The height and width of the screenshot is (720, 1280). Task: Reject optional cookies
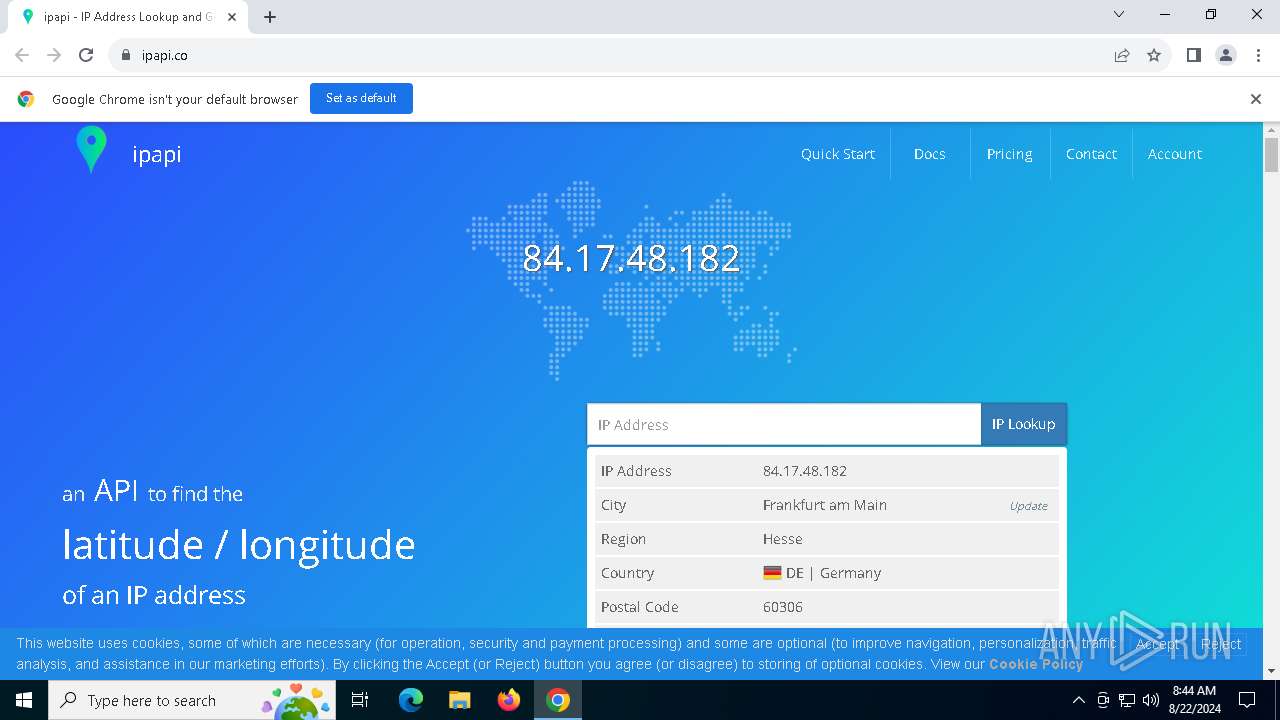1221,644
